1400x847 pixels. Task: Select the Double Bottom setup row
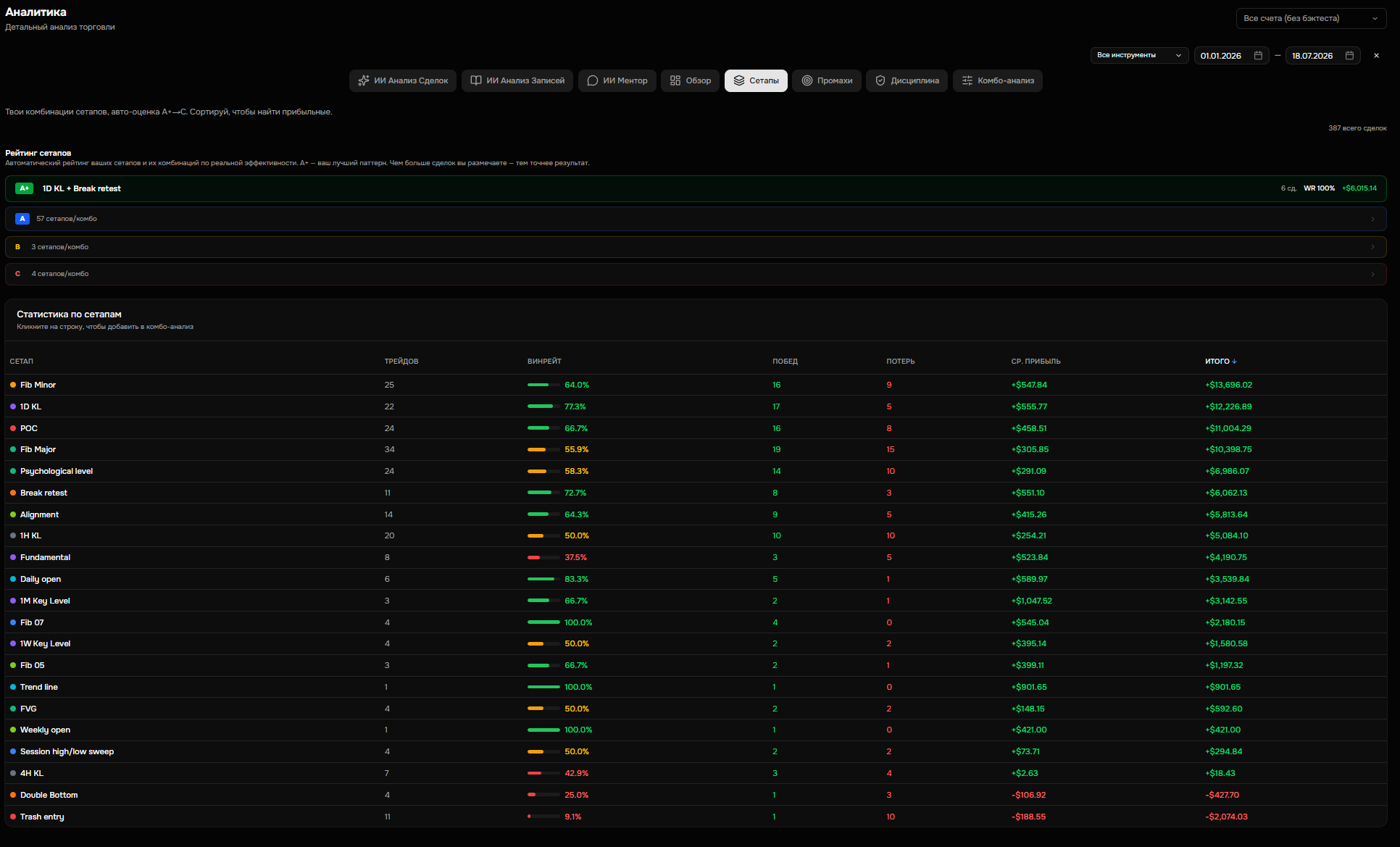pos(696,795)
